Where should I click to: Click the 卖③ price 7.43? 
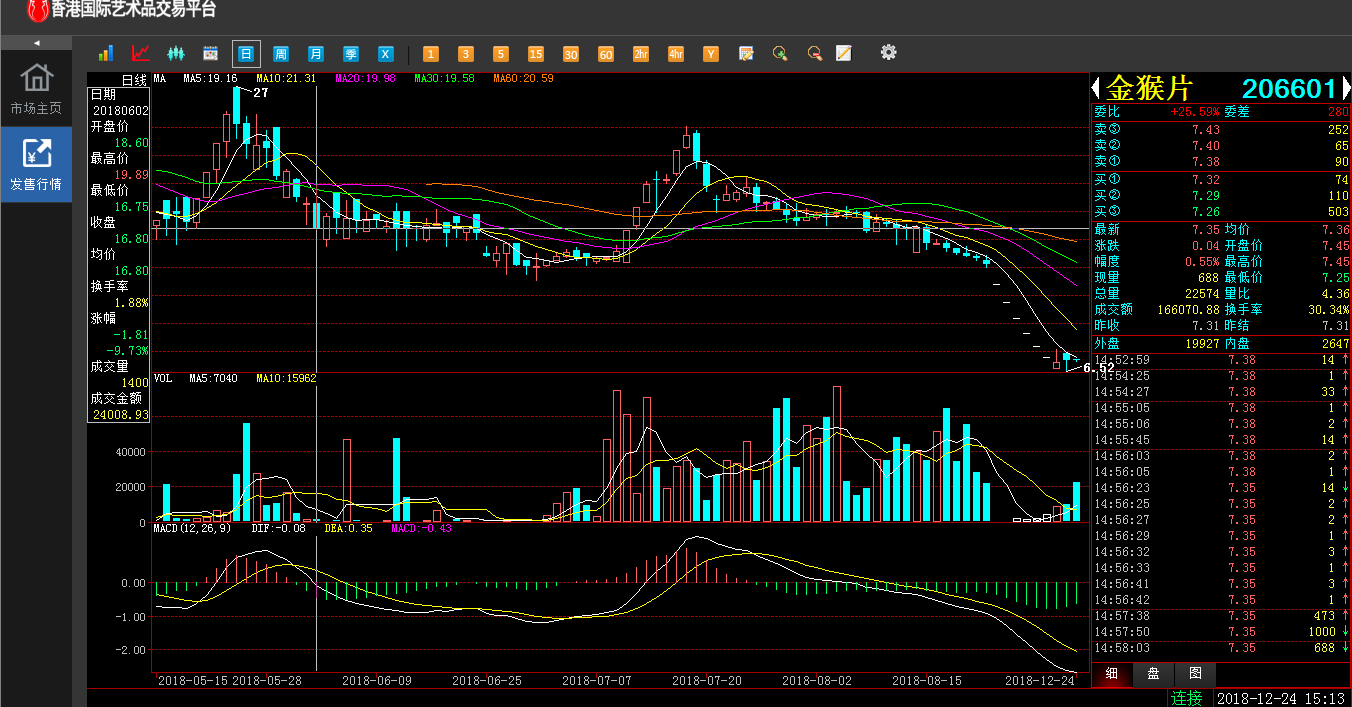point(1206,130)
